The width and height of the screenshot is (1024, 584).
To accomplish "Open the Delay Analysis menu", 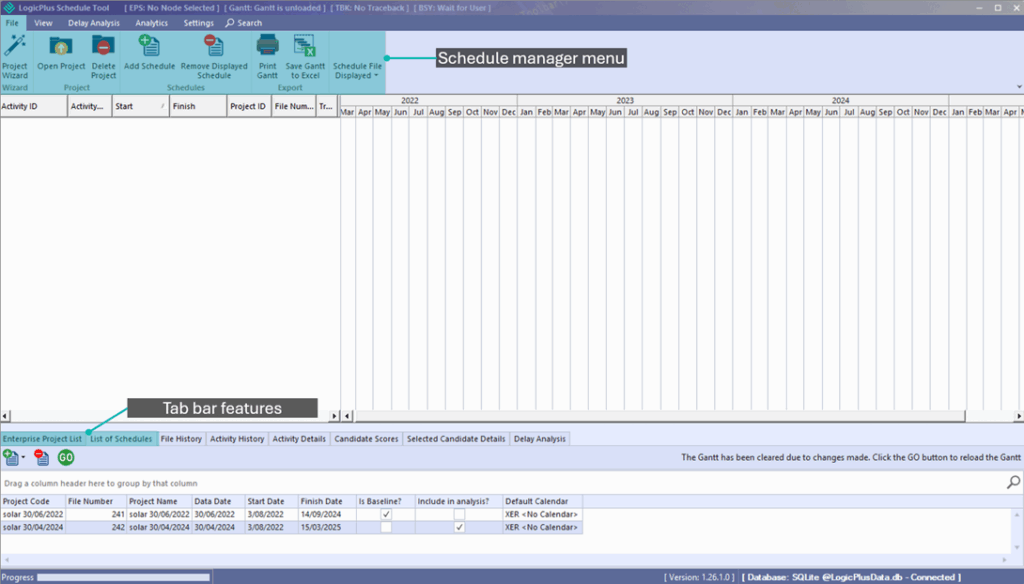I will [x=94, y=22].
